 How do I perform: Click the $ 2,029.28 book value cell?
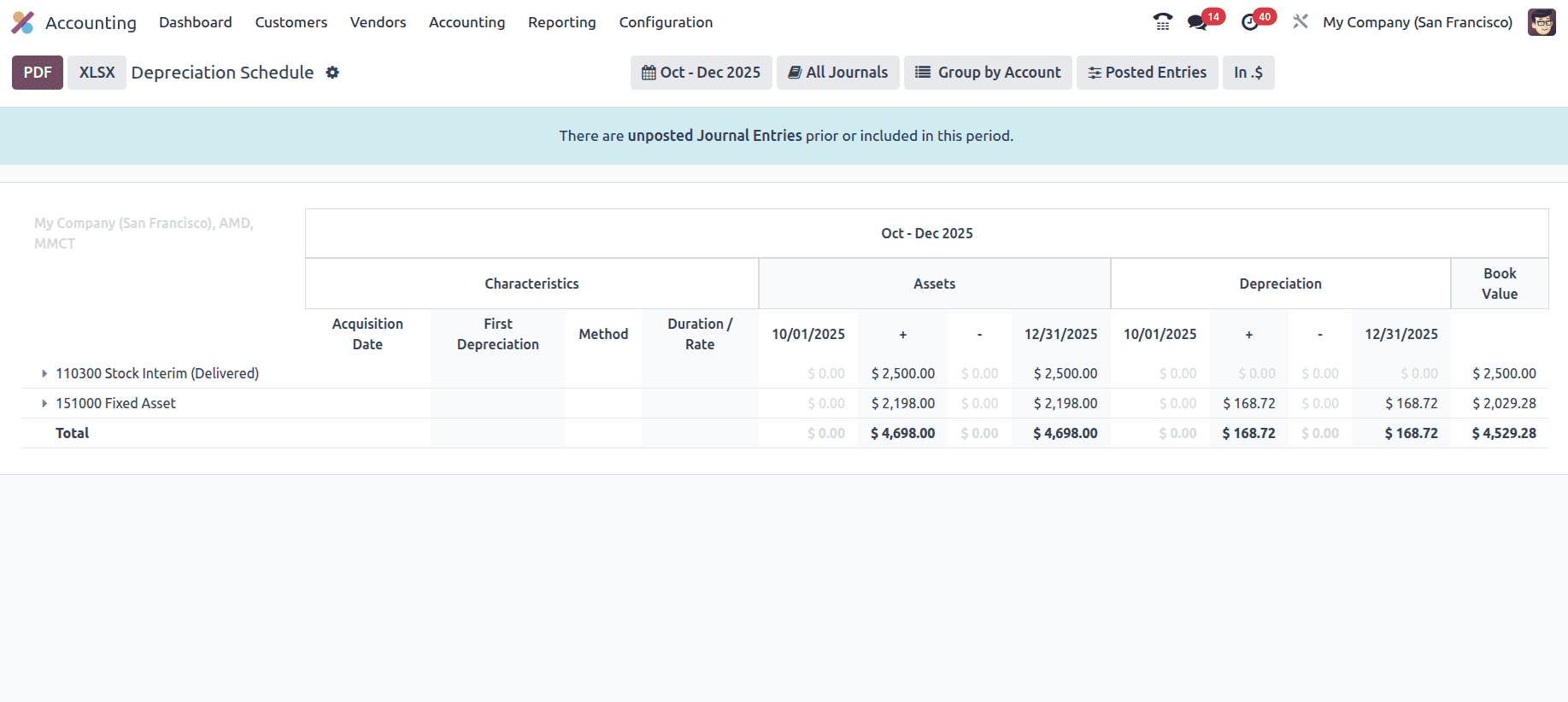pos(1504,403)
